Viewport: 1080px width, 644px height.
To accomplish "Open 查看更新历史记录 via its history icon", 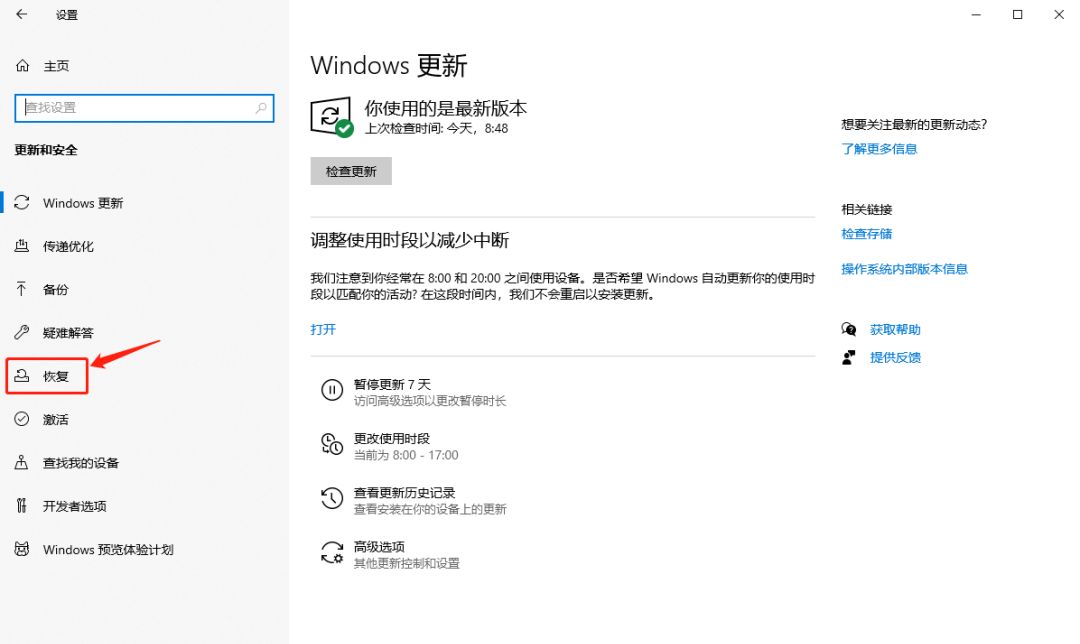I will pyautogui.click(x=332, y=498).
